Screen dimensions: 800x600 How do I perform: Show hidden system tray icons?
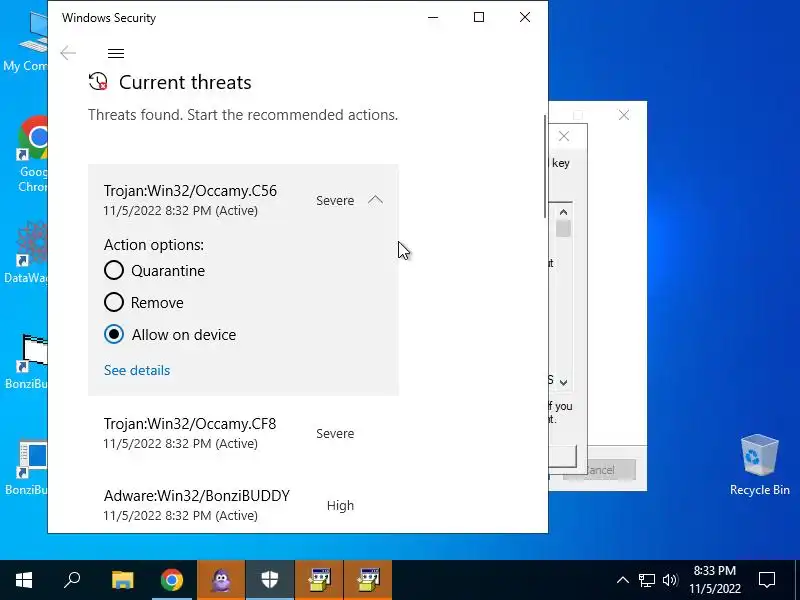(622, 580)
